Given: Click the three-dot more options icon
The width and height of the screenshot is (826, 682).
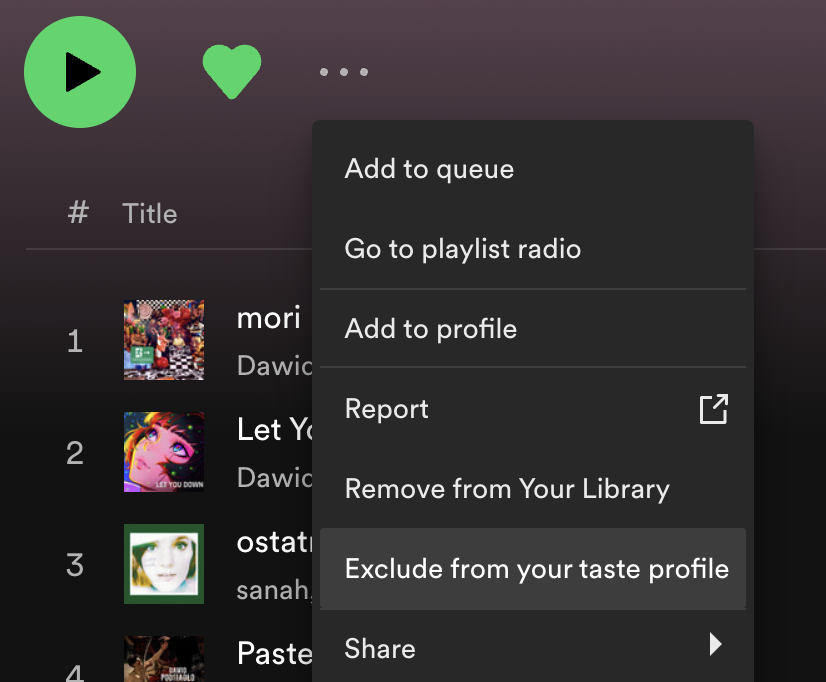Looking at the screenshot, I should (x=344, y=72).
